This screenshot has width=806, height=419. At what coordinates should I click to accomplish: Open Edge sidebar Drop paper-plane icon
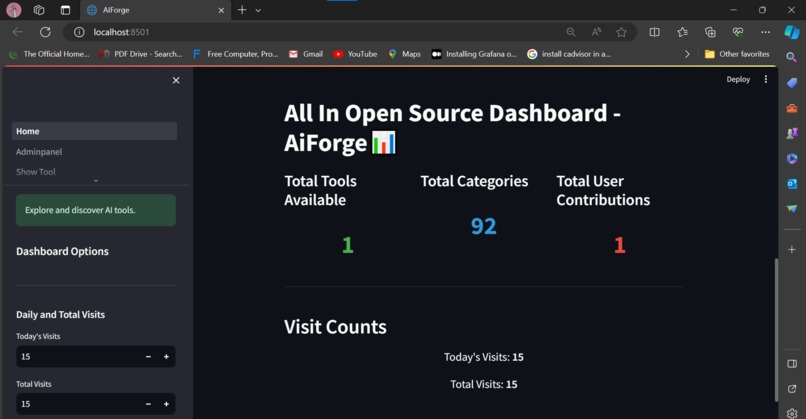pyautogui.click(x=792, y=208)
